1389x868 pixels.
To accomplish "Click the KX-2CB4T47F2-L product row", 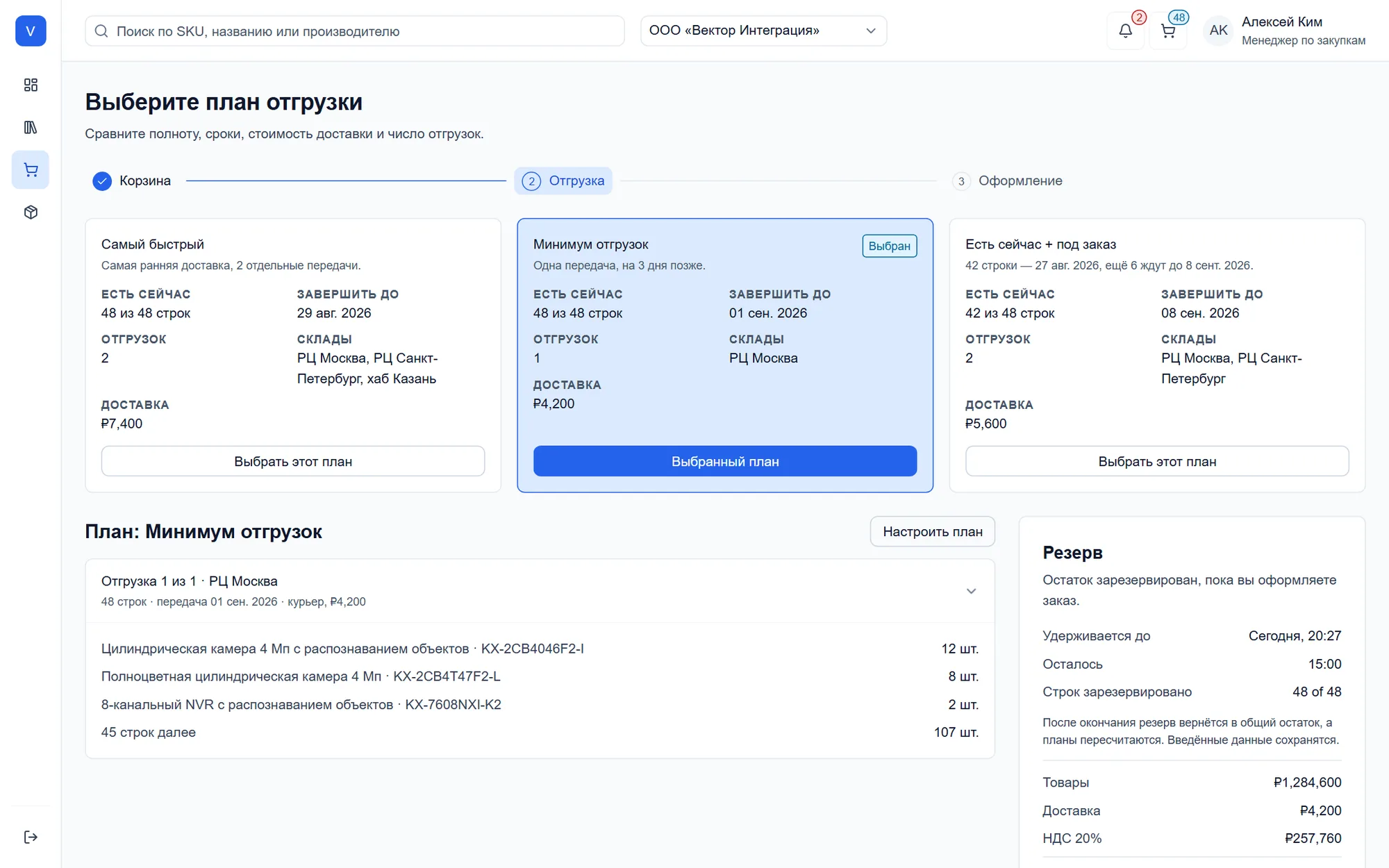I will (x=540, y=676).
